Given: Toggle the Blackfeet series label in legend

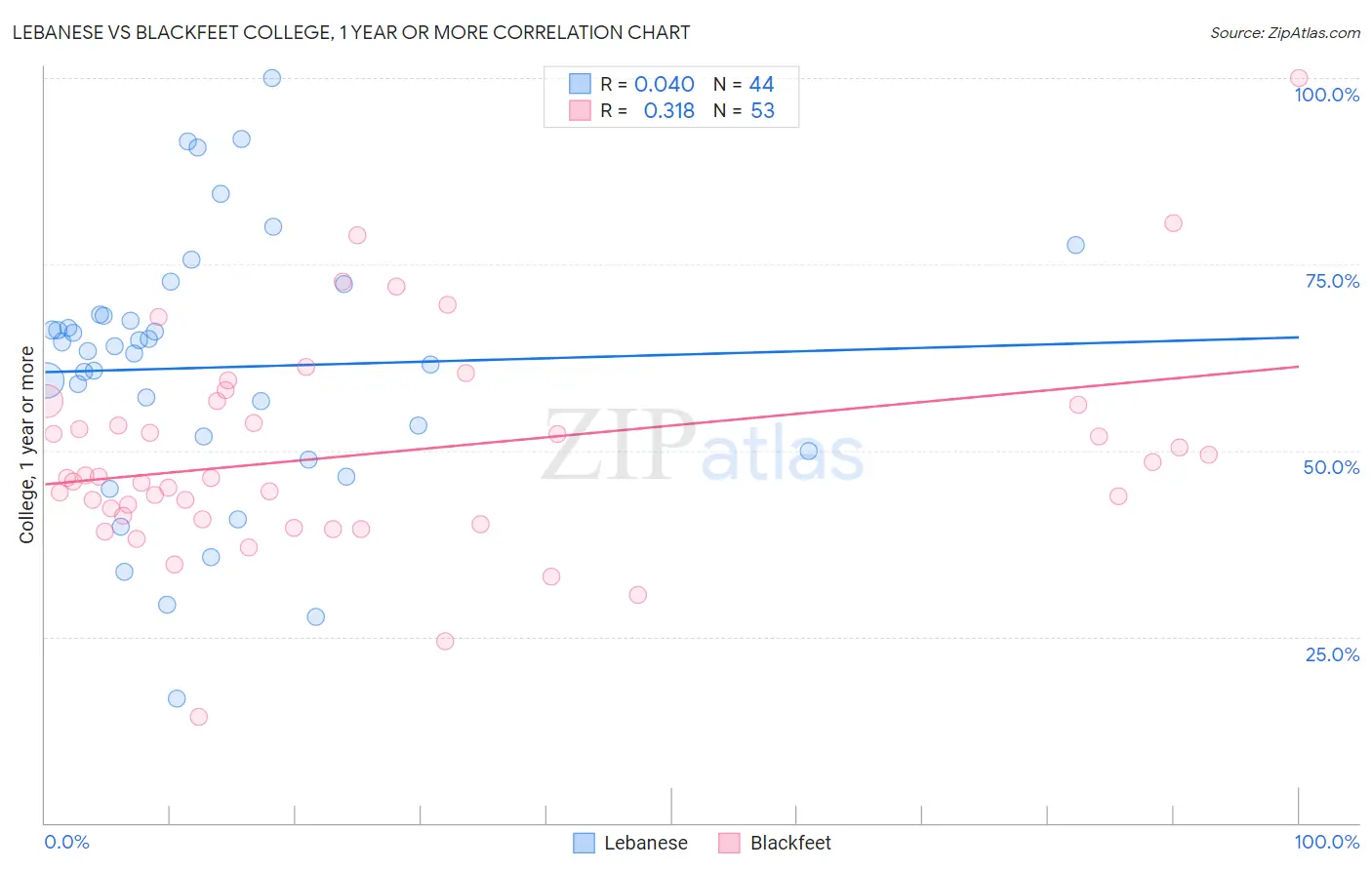Looking at the screenshot, I should click(790, 843).
